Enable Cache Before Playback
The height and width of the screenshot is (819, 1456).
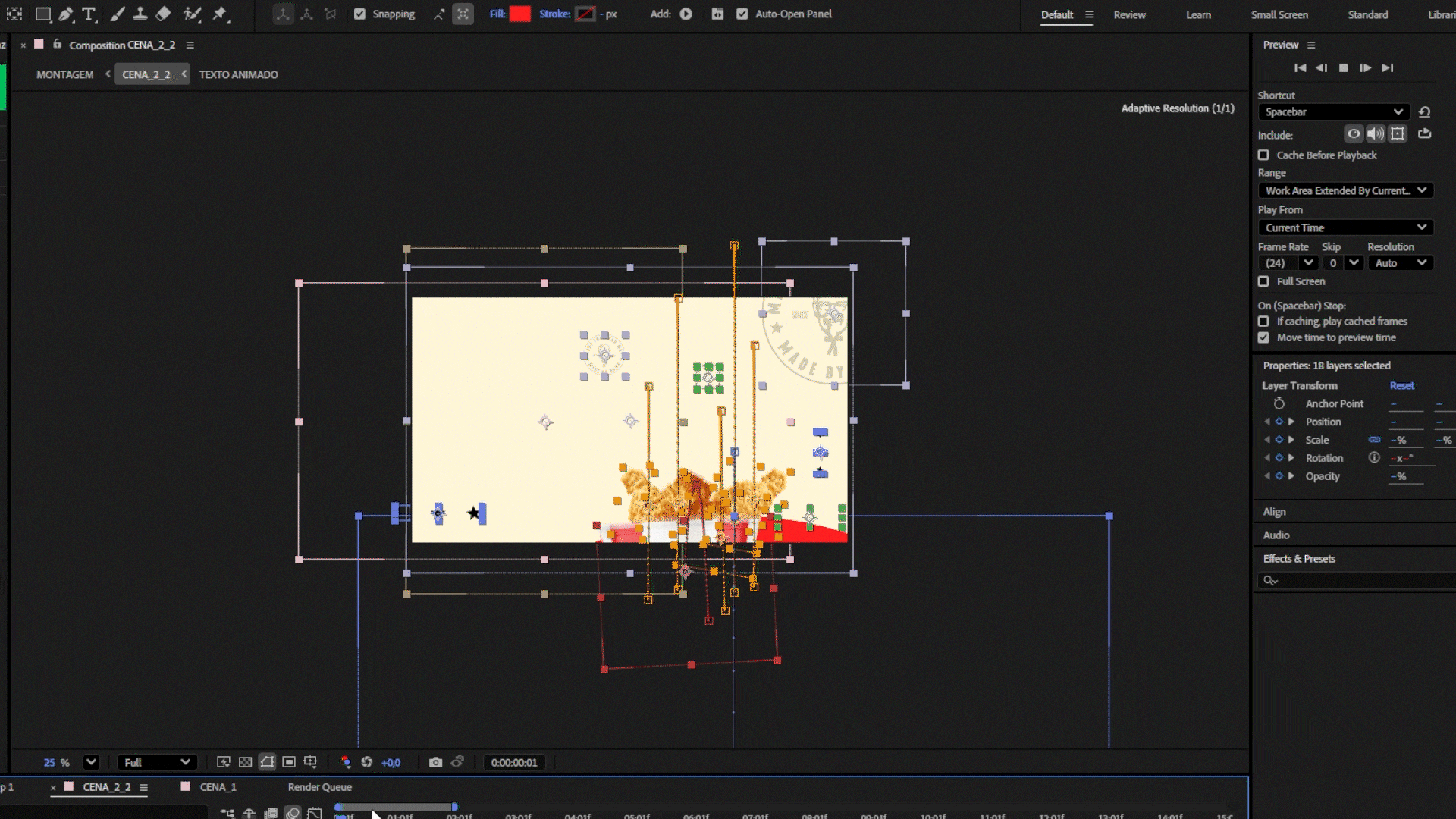[x=1263, y=155]
